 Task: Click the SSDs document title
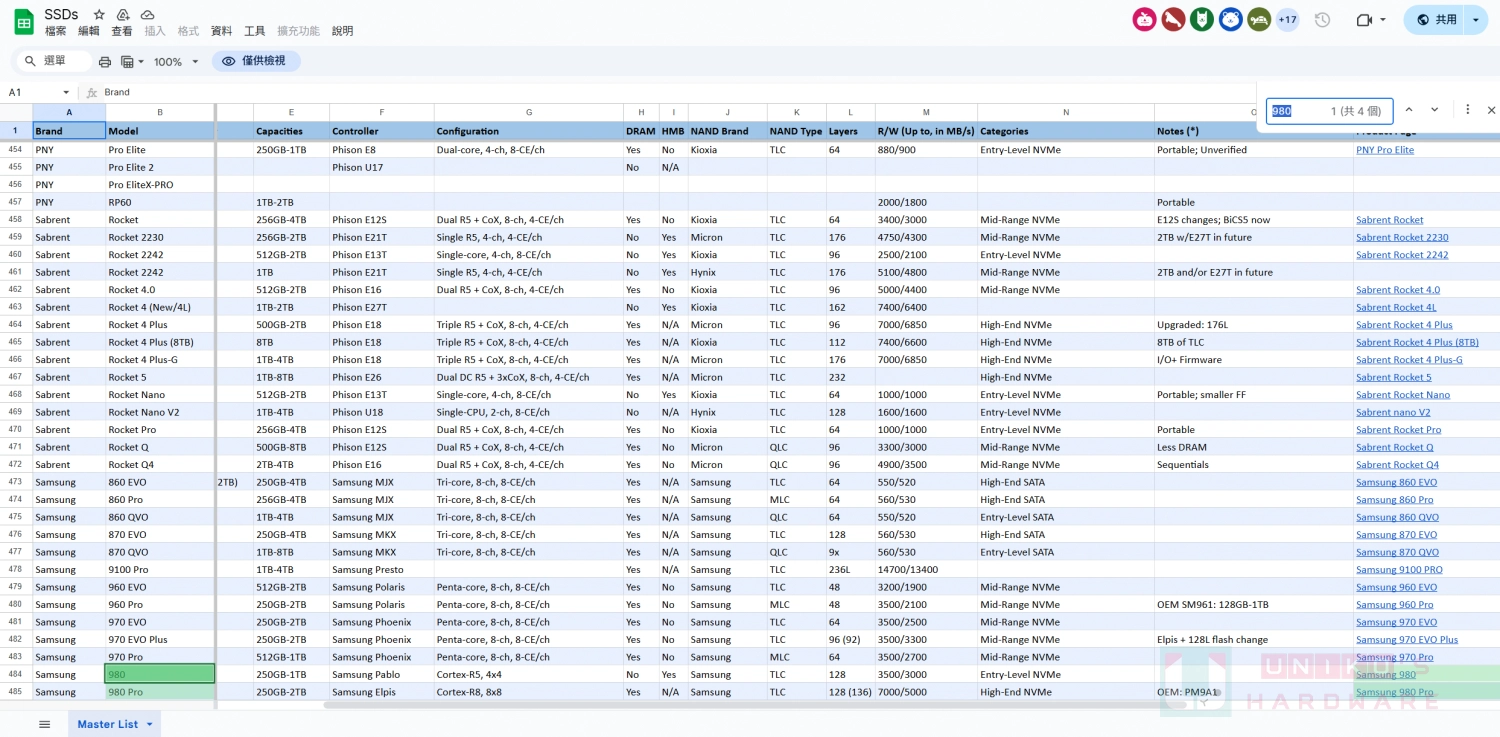tap(61, 14)
